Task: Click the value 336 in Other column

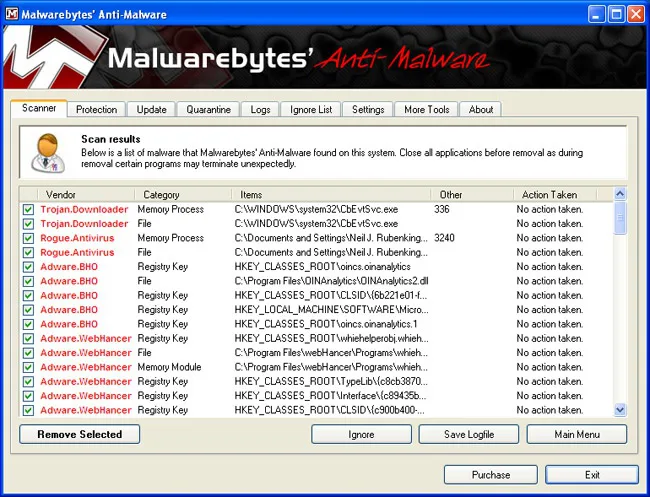Action: click(441, 209)
